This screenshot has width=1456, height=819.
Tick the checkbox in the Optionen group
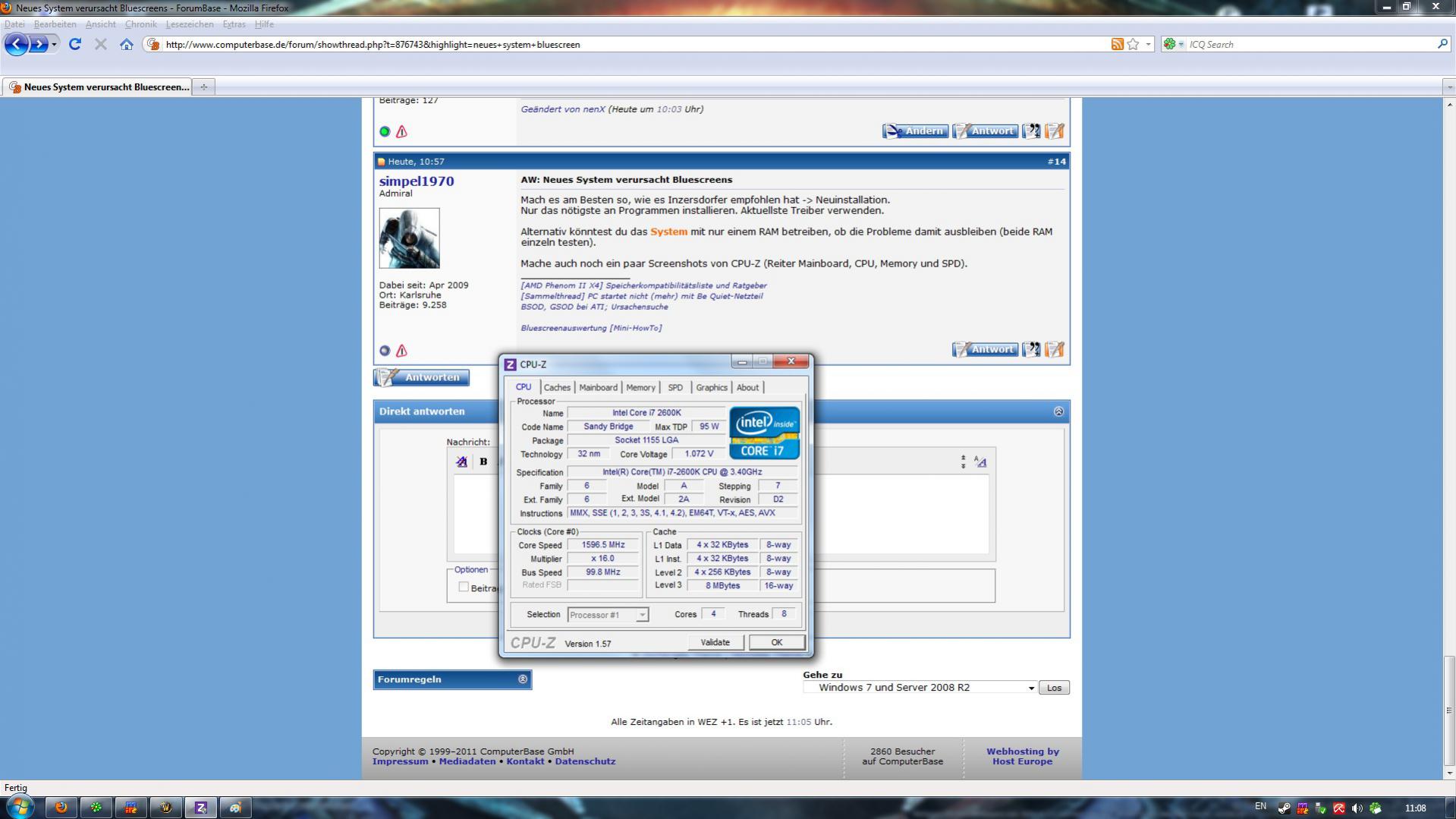pyautogui.click(x=464, y=587)
